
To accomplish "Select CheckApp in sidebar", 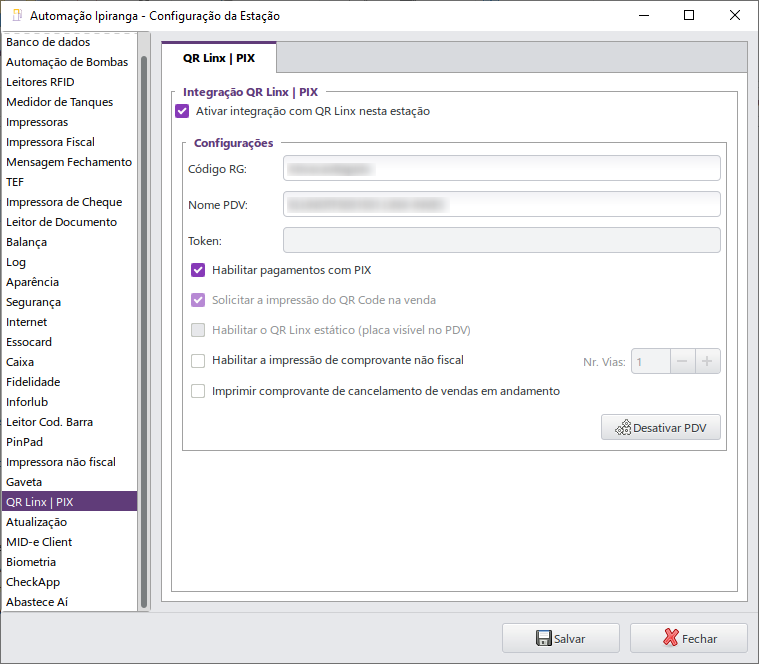I will [69, 582].
